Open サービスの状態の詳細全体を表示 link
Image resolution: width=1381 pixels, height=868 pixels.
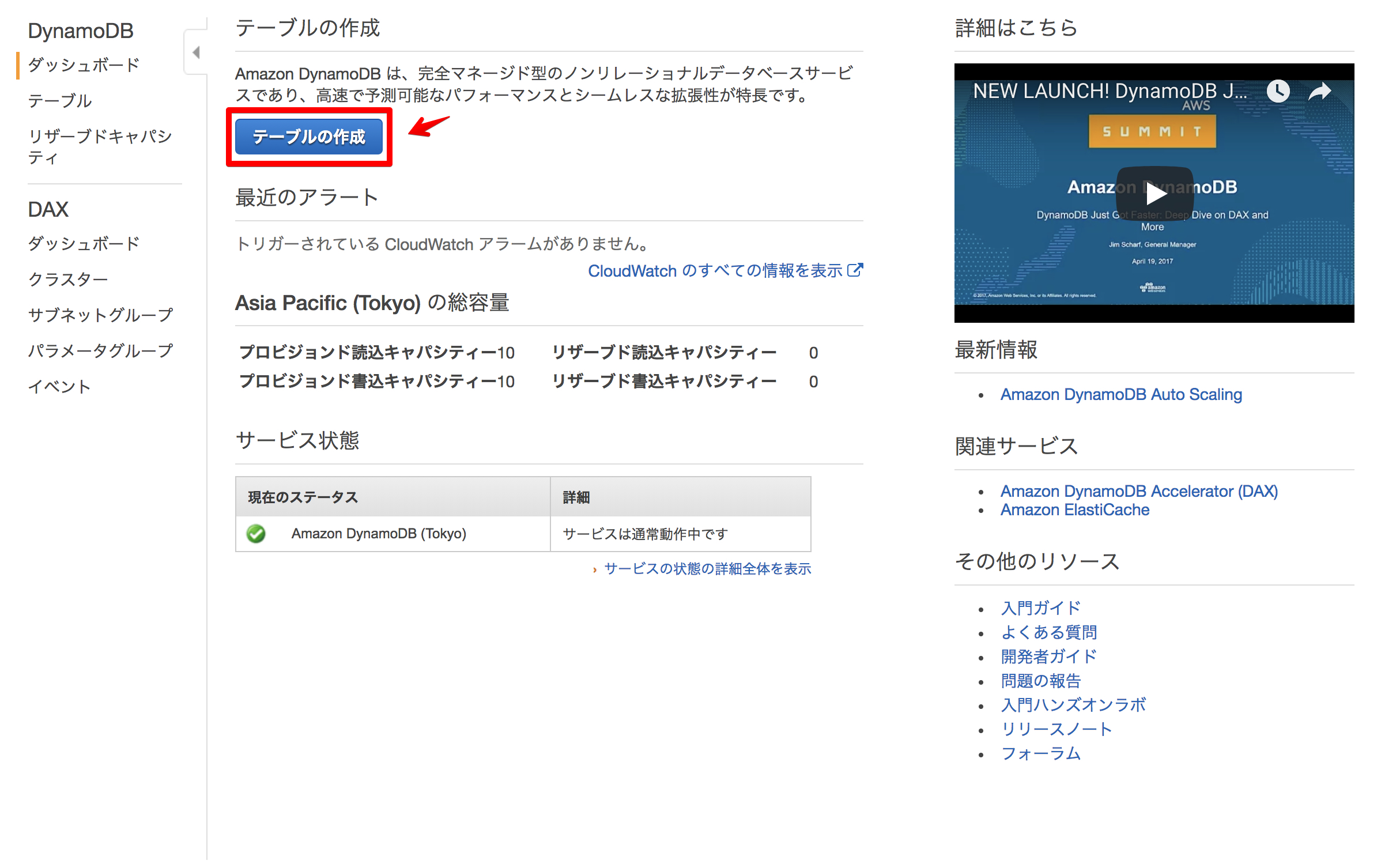tap(708, 569)
